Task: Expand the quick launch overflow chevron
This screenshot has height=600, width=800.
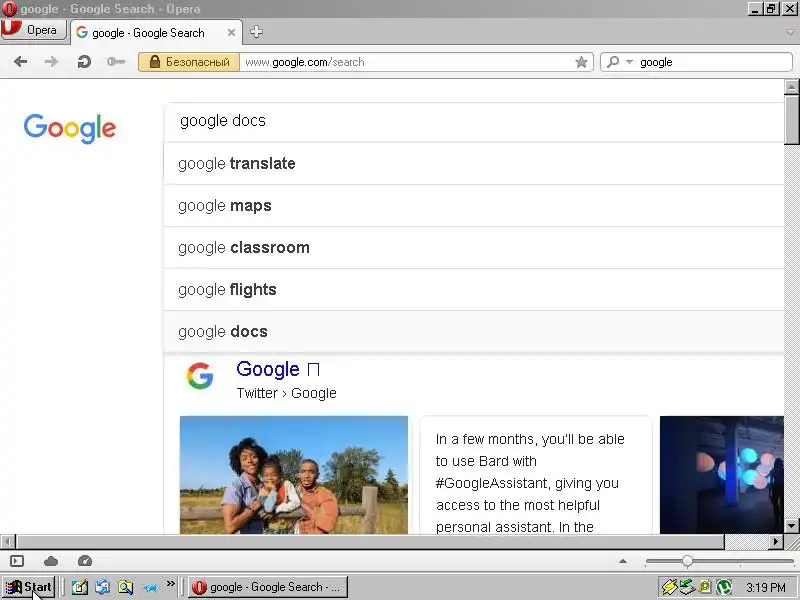Action: click(170, 584)
